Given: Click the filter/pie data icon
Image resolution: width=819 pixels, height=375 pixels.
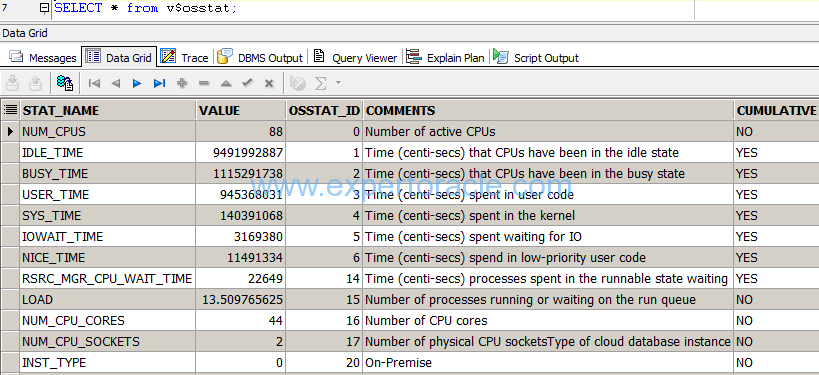Looking at the screenshot, I should tap(297, 84).
